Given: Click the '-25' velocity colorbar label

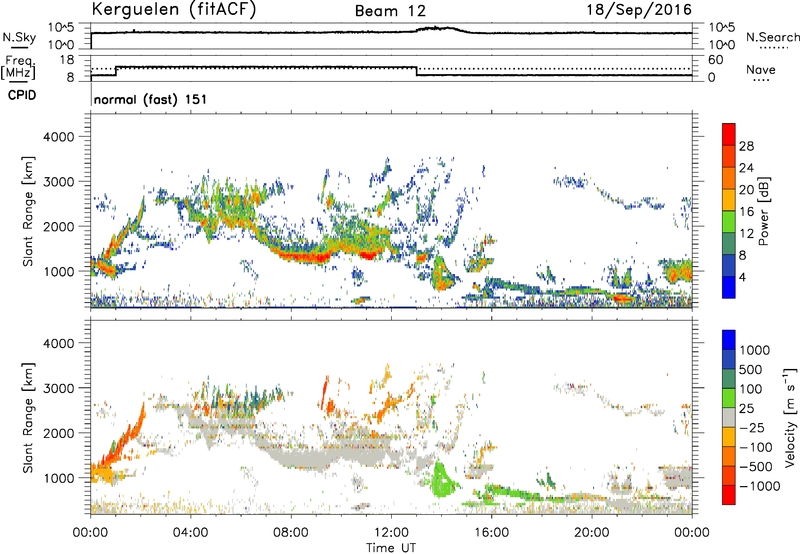Looking at the screenshot, I should 751,428.
